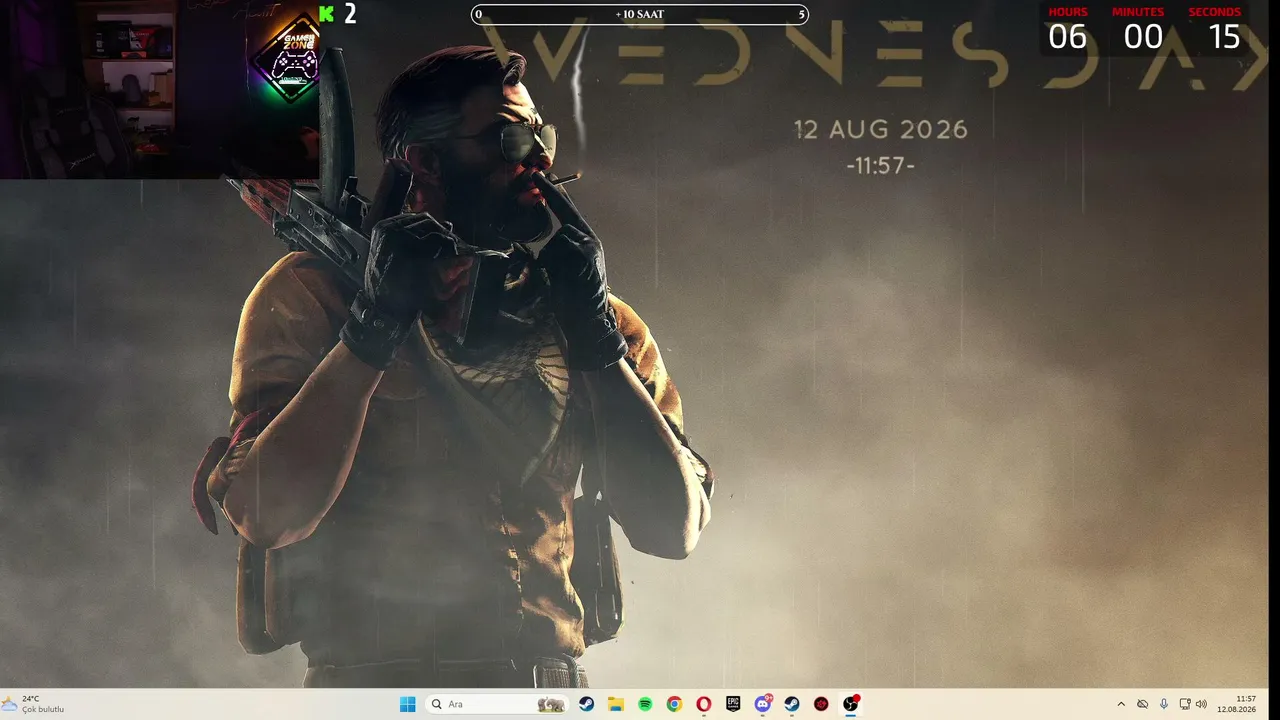The image size is (1280, 720).
Task: Click the webcam overlay thumbnail
Action: pyautogui.click(x=160, y=89)
